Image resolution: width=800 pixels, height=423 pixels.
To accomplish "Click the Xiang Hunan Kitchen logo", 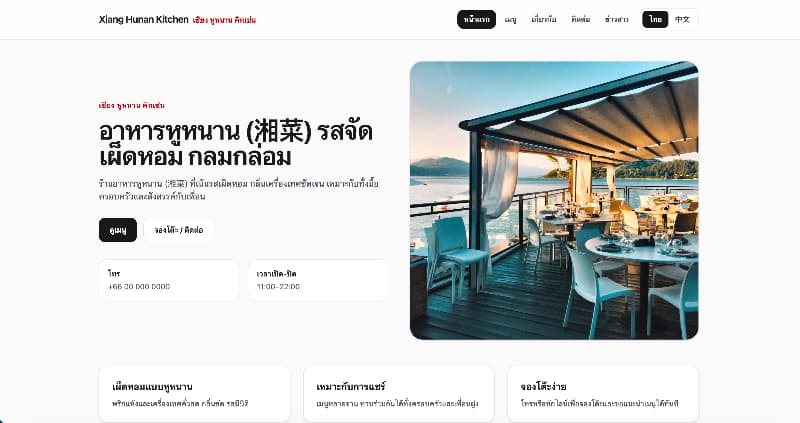I will (x=143, y=19).
